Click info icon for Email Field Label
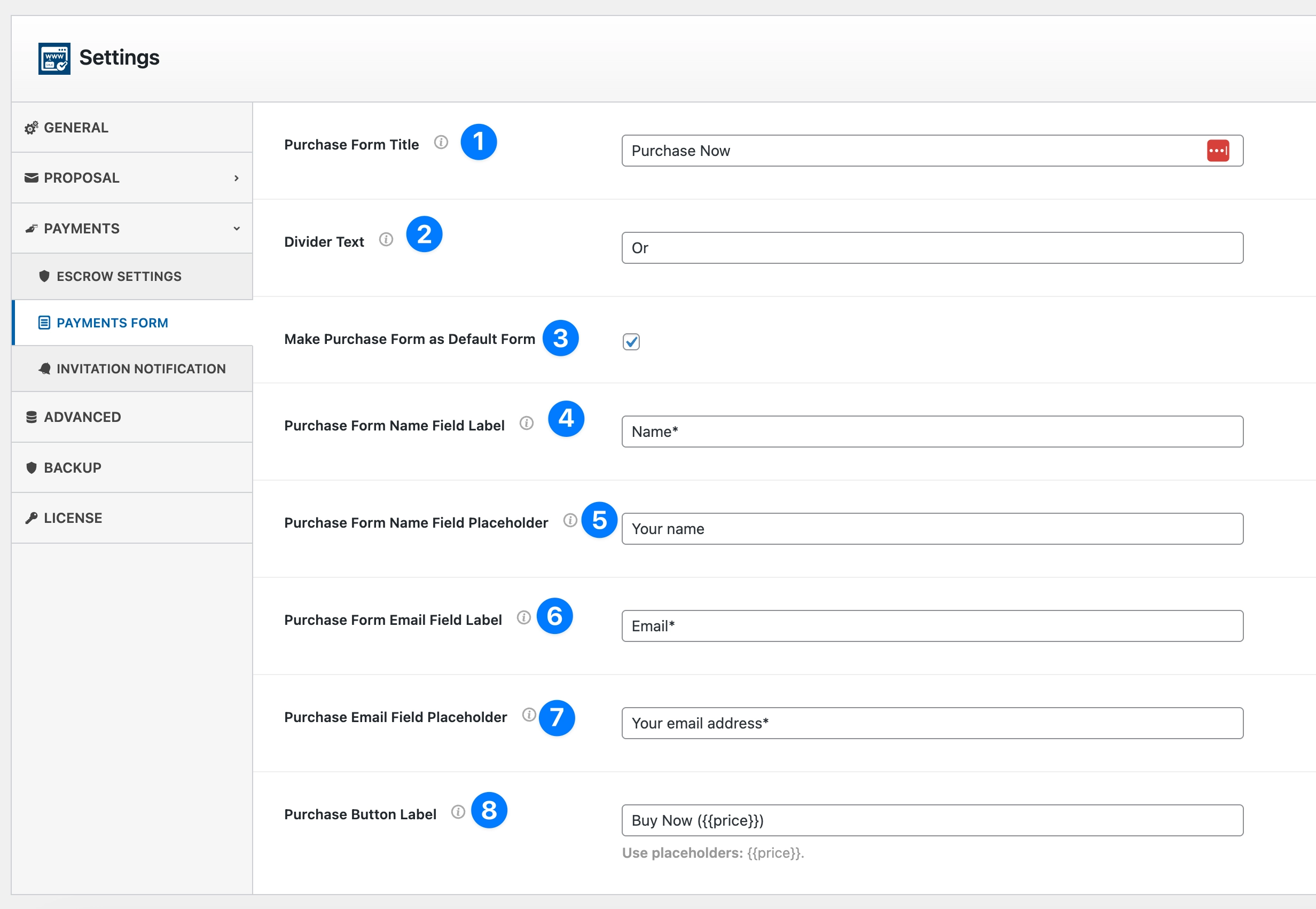 [524, 617]
